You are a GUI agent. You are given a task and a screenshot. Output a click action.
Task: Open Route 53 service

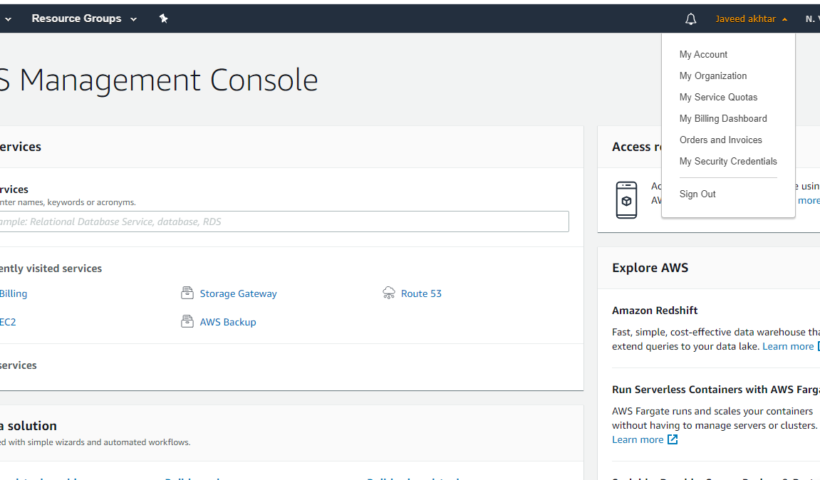(421, 293)
